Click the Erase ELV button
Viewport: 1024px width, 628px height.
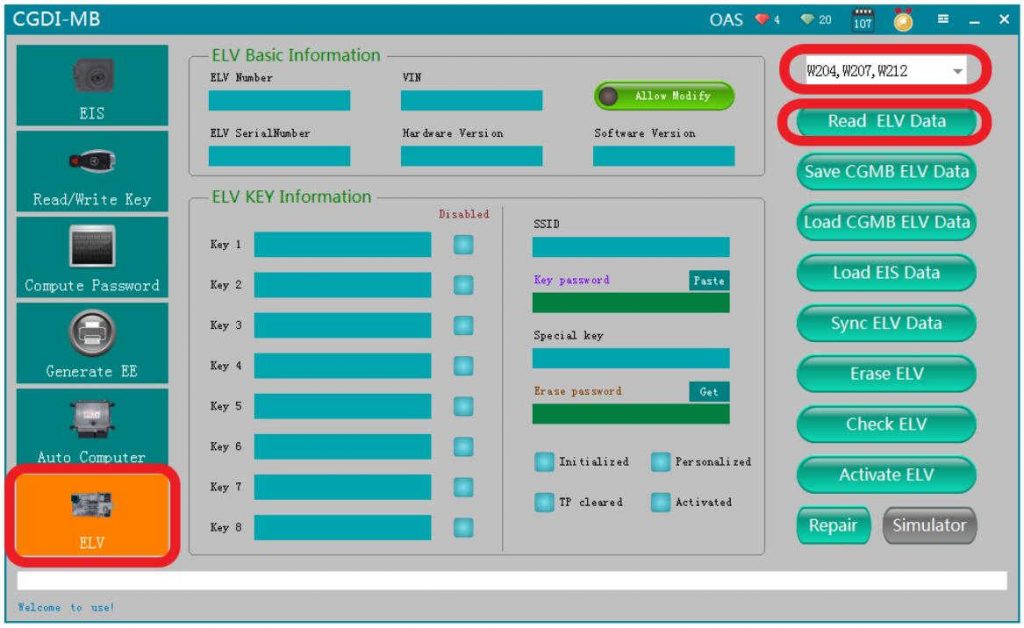886,374
